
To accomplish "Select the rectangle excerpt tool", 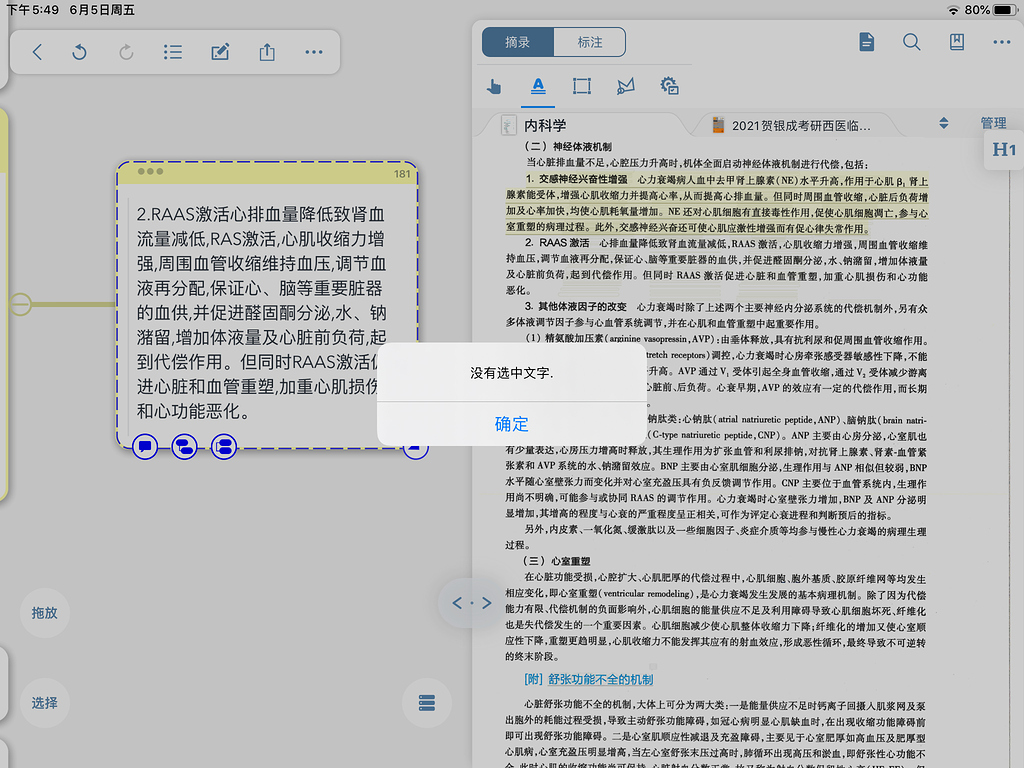I will [582, 87].
